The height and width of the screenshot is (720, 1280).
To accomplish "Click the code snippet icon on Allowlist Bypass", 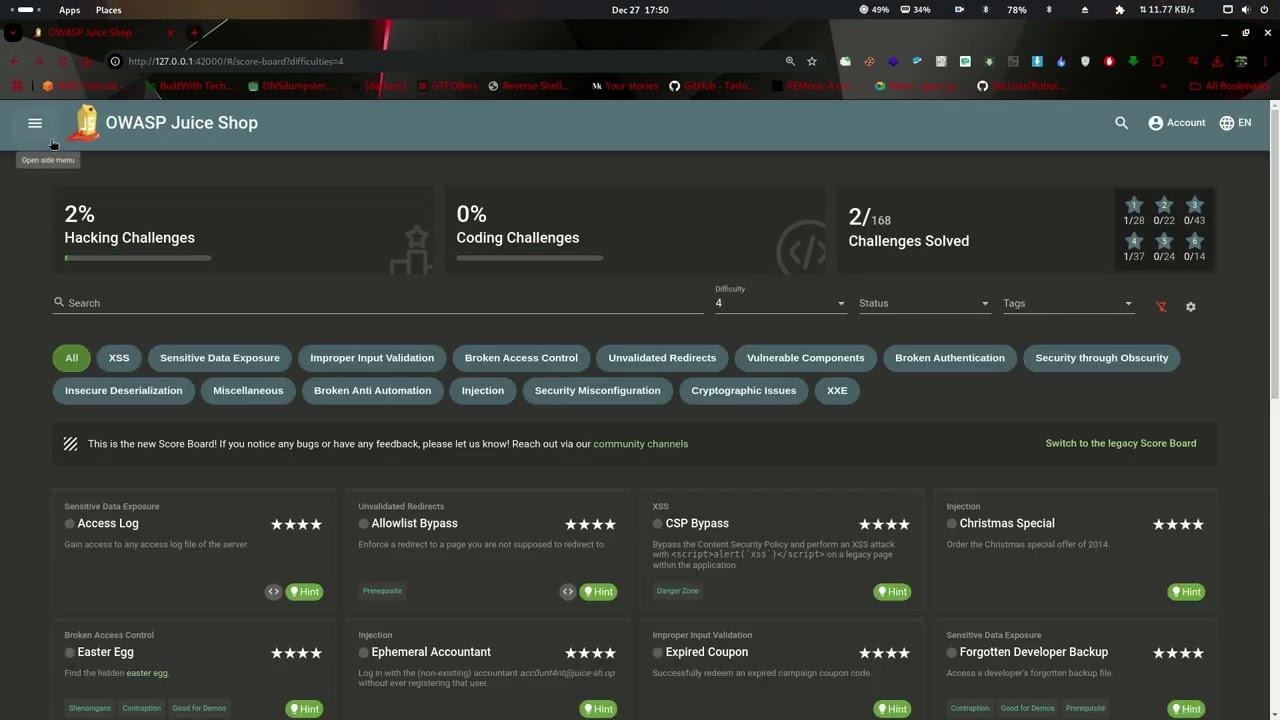I will [567, 592].
